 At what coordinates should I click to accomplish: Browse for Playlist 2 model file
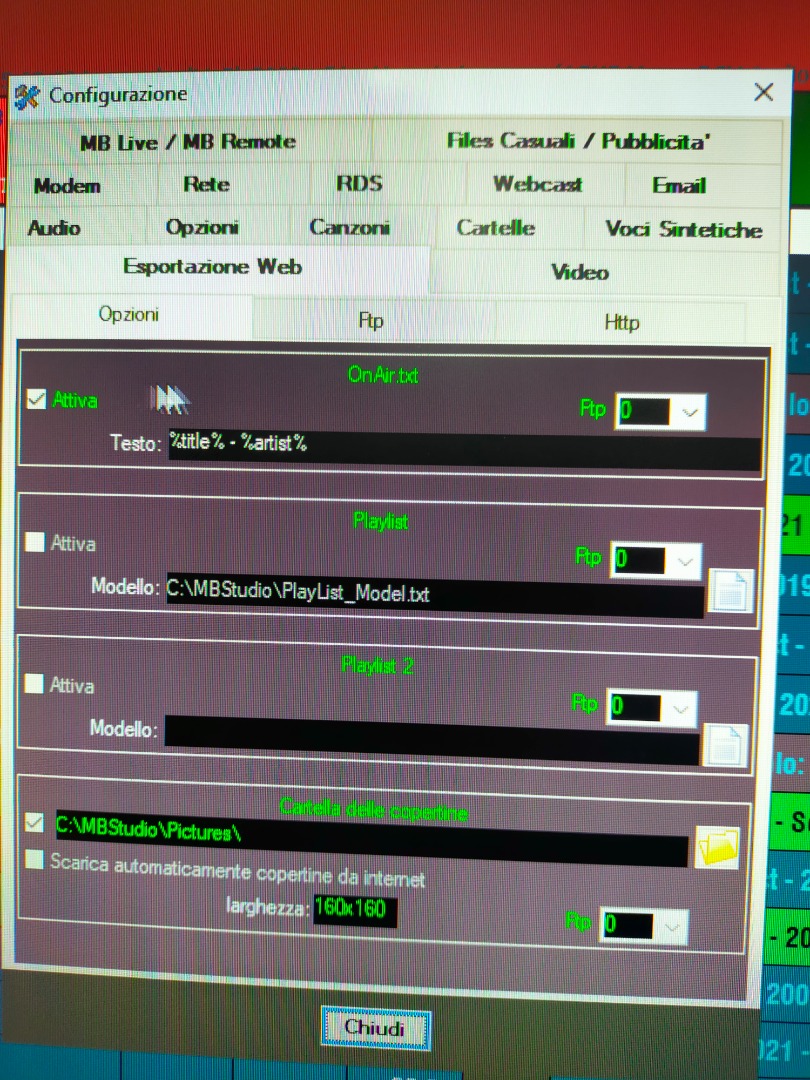(724, 744)
